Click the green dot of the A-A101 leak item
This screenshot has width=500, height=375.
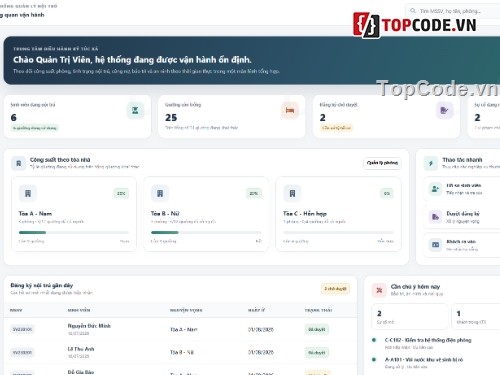click(374, 360)
